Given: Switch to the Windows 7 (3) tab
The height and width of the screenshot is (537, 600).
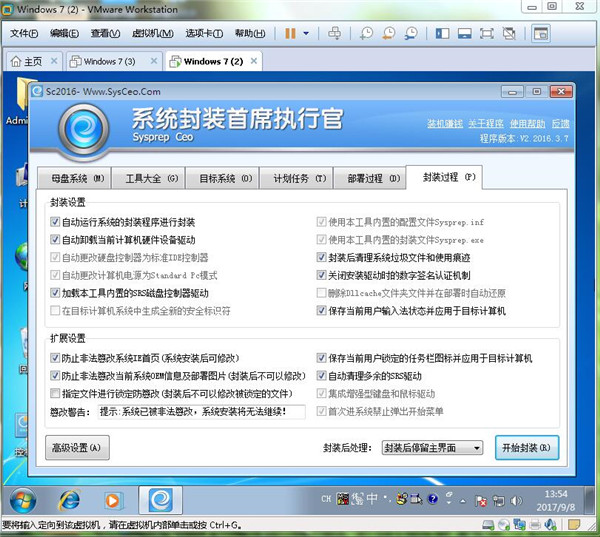Looking at the screenshot, I should 109,61.
